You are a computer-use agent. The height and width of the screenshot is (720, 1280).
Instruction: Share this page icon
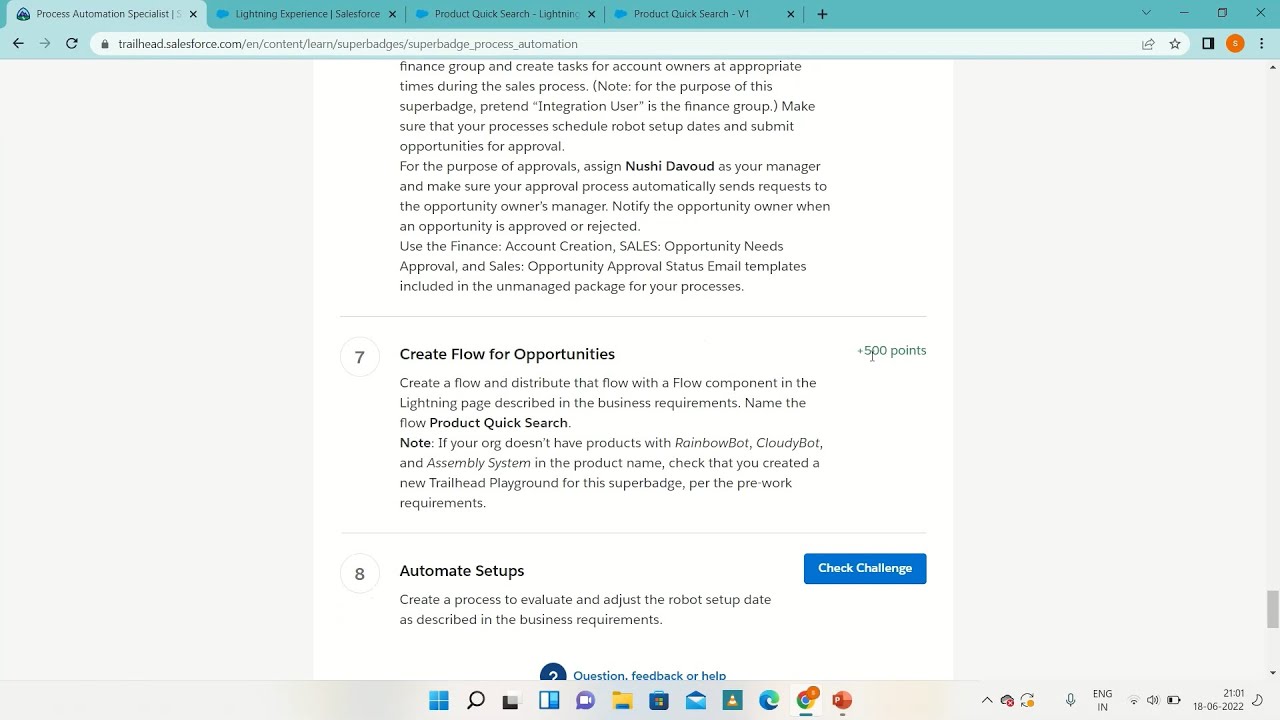[1148, 44]
